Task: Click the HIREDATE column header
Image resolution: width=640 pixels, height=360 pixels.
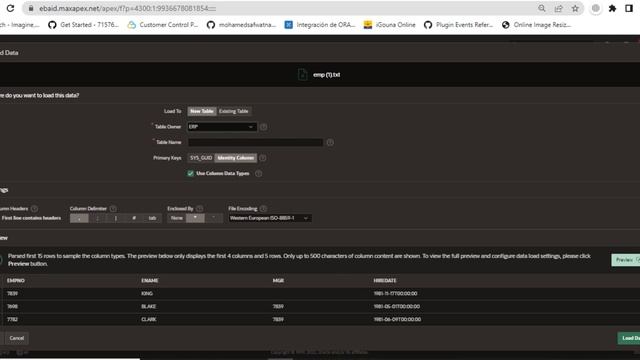Action: click(x=385, y=281)
